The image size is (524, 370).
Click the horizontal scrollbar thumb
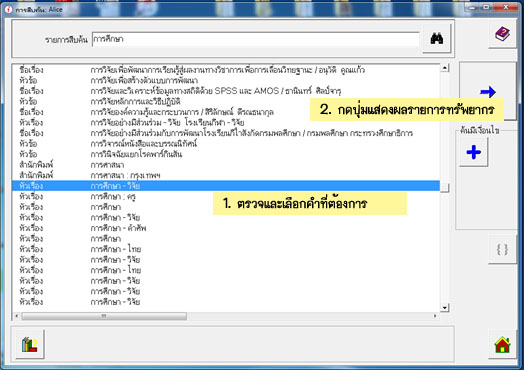[x=104, y=316]
